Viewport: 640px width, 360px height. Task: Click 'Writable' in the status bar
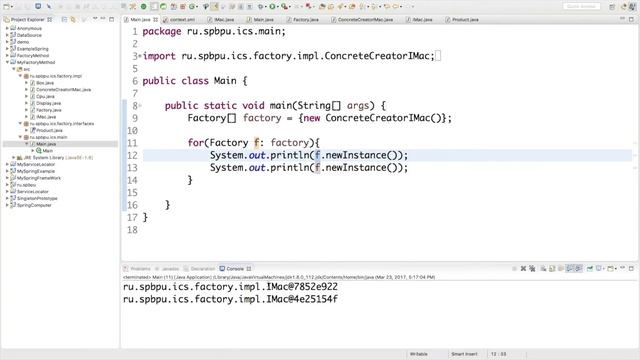(418, 354)
